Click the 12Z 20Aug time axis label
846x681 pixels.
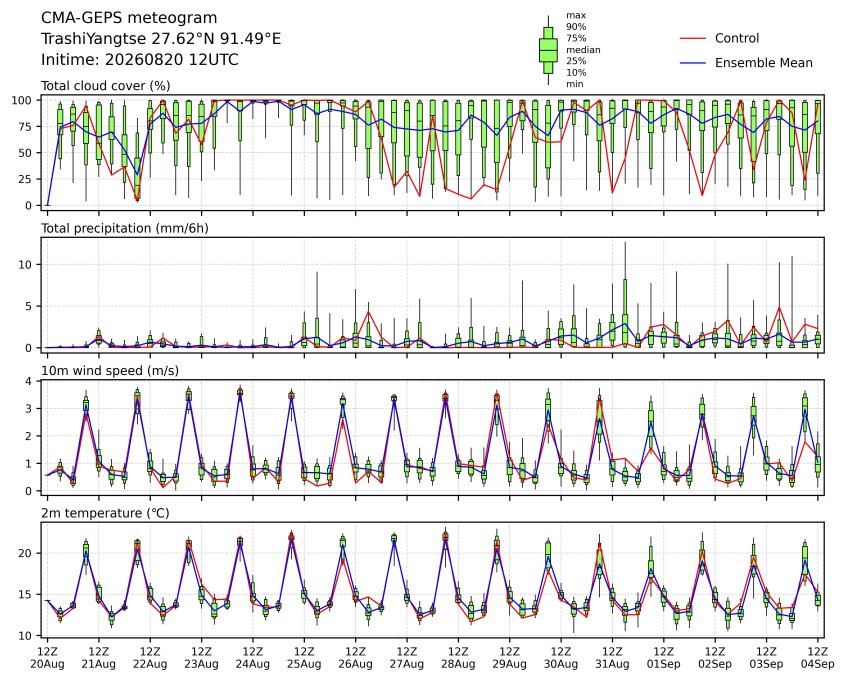(x=47, y=658)
